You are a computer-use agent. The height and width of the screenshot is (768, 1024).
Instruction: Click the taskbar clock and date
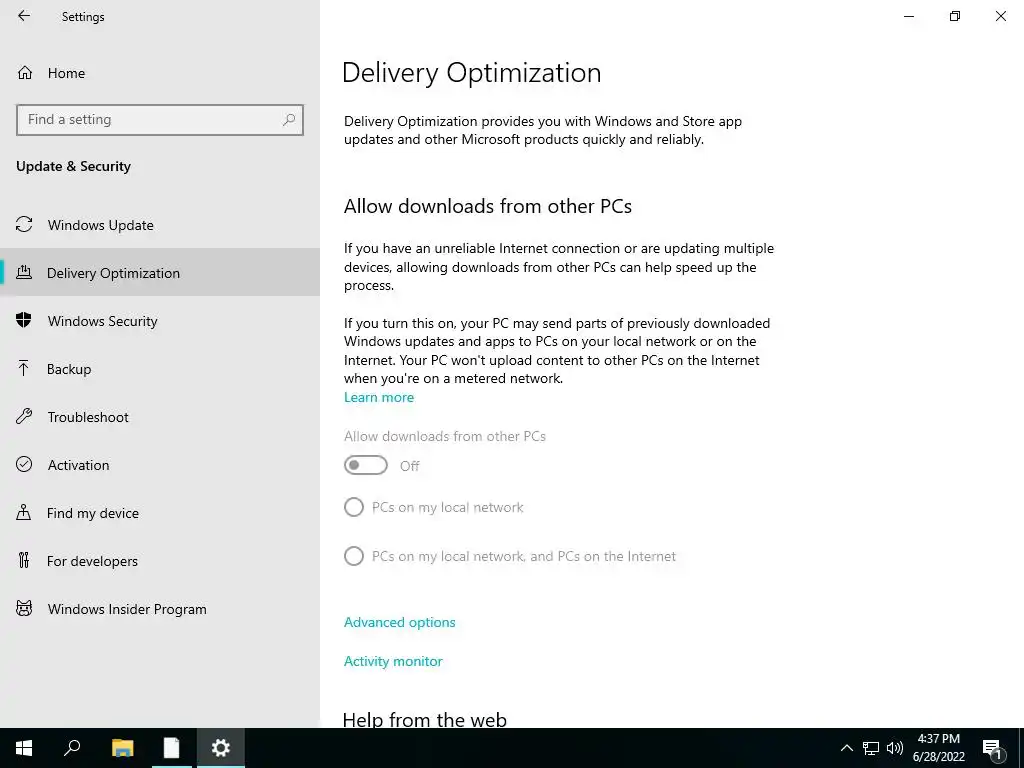pyautogui.click(x=938, y=748)
